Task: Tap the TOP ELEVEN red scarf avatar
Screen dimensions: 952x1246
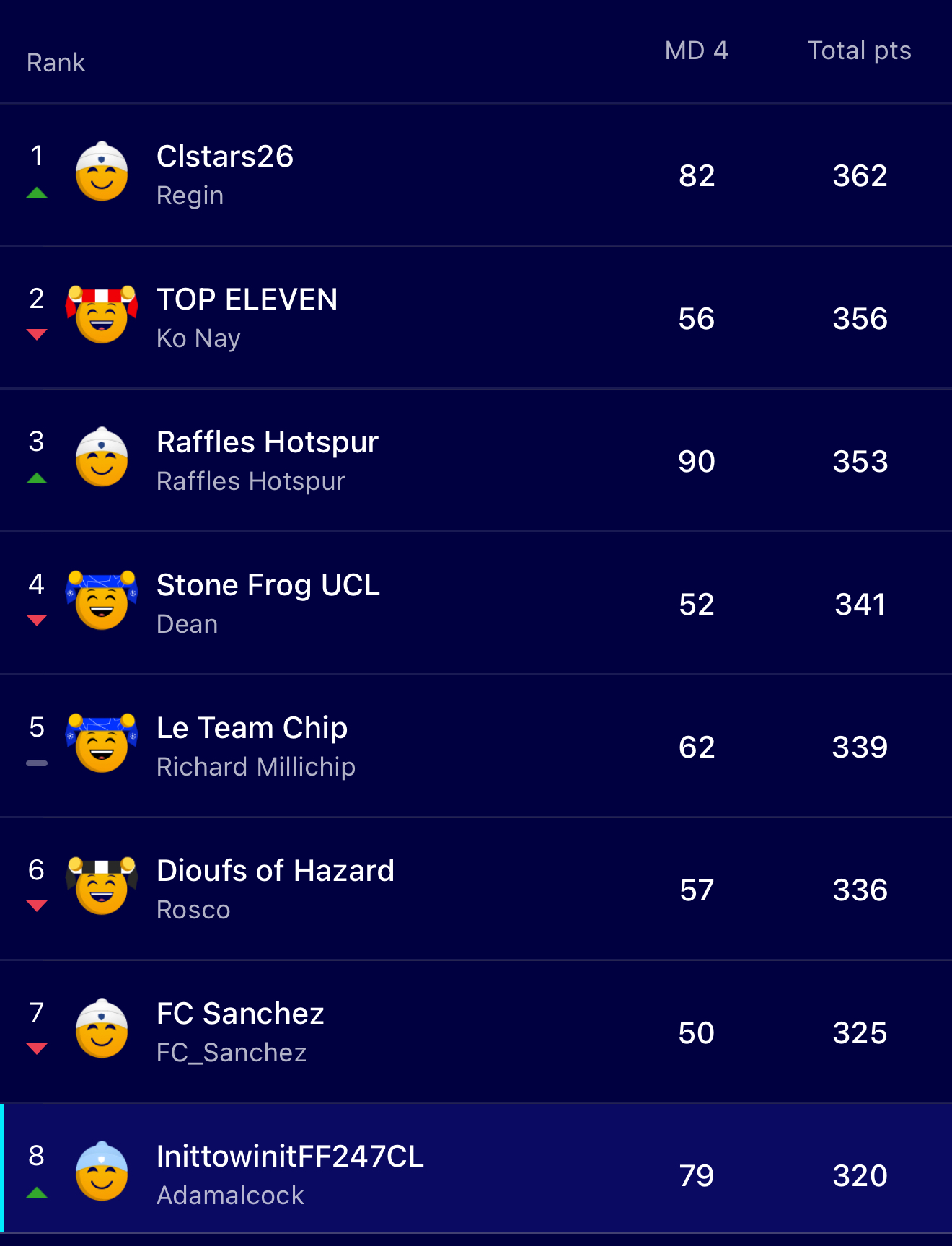Action: [x=102, y=315]
